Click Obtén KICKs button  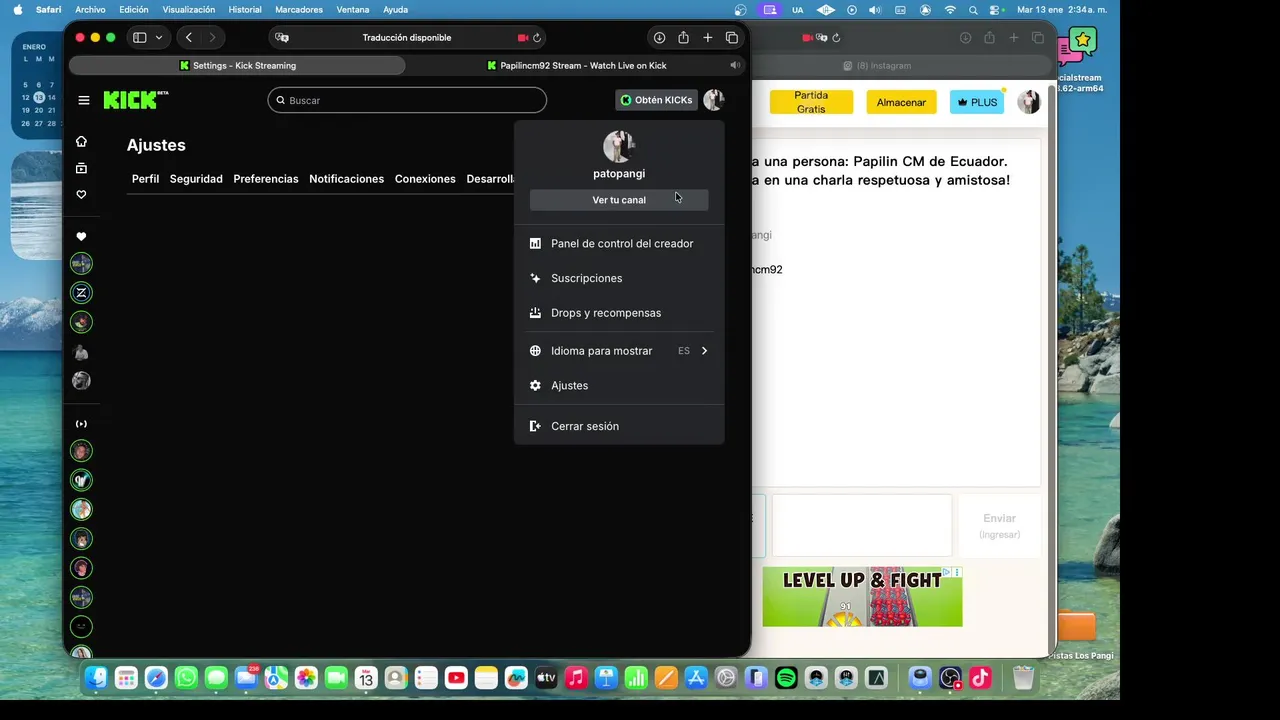pos(656,100)
